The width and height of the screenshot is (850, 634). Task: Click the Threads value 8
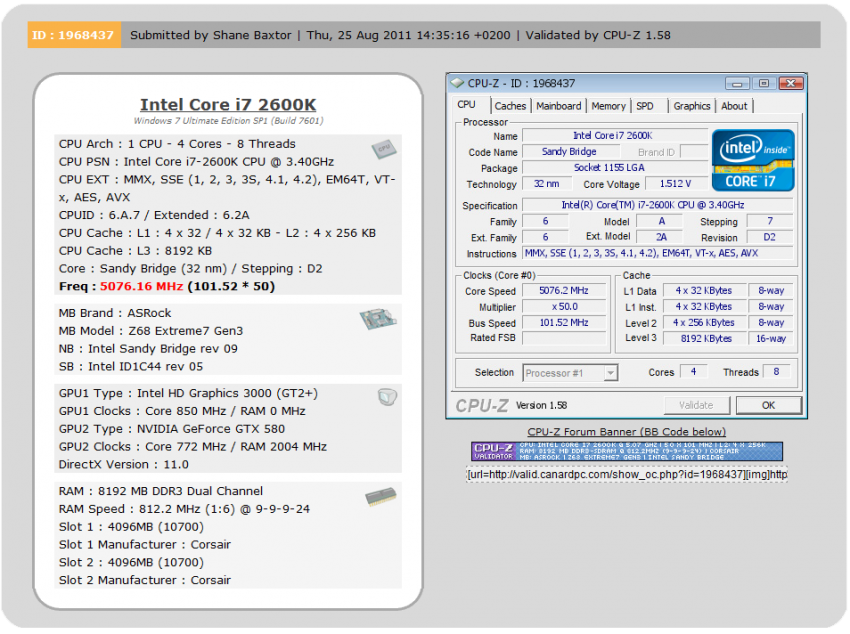(776, 372)
